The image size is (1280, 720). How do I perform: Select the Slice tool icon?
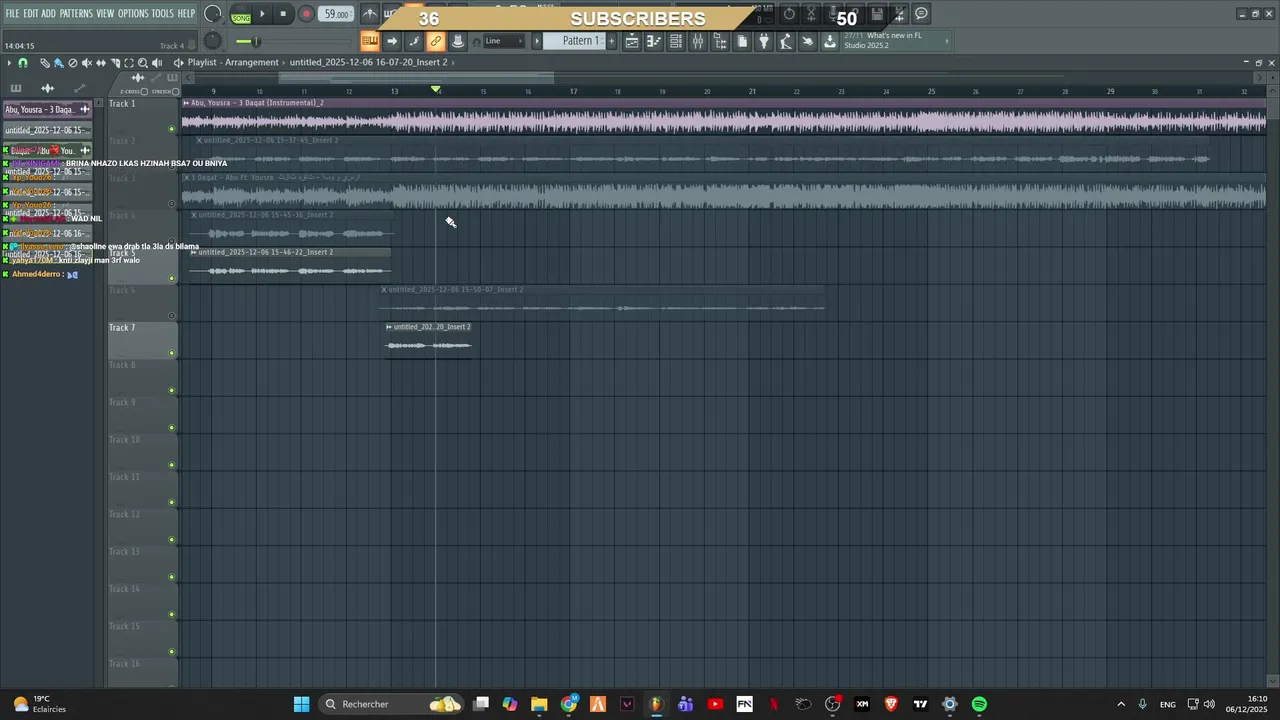115,63
